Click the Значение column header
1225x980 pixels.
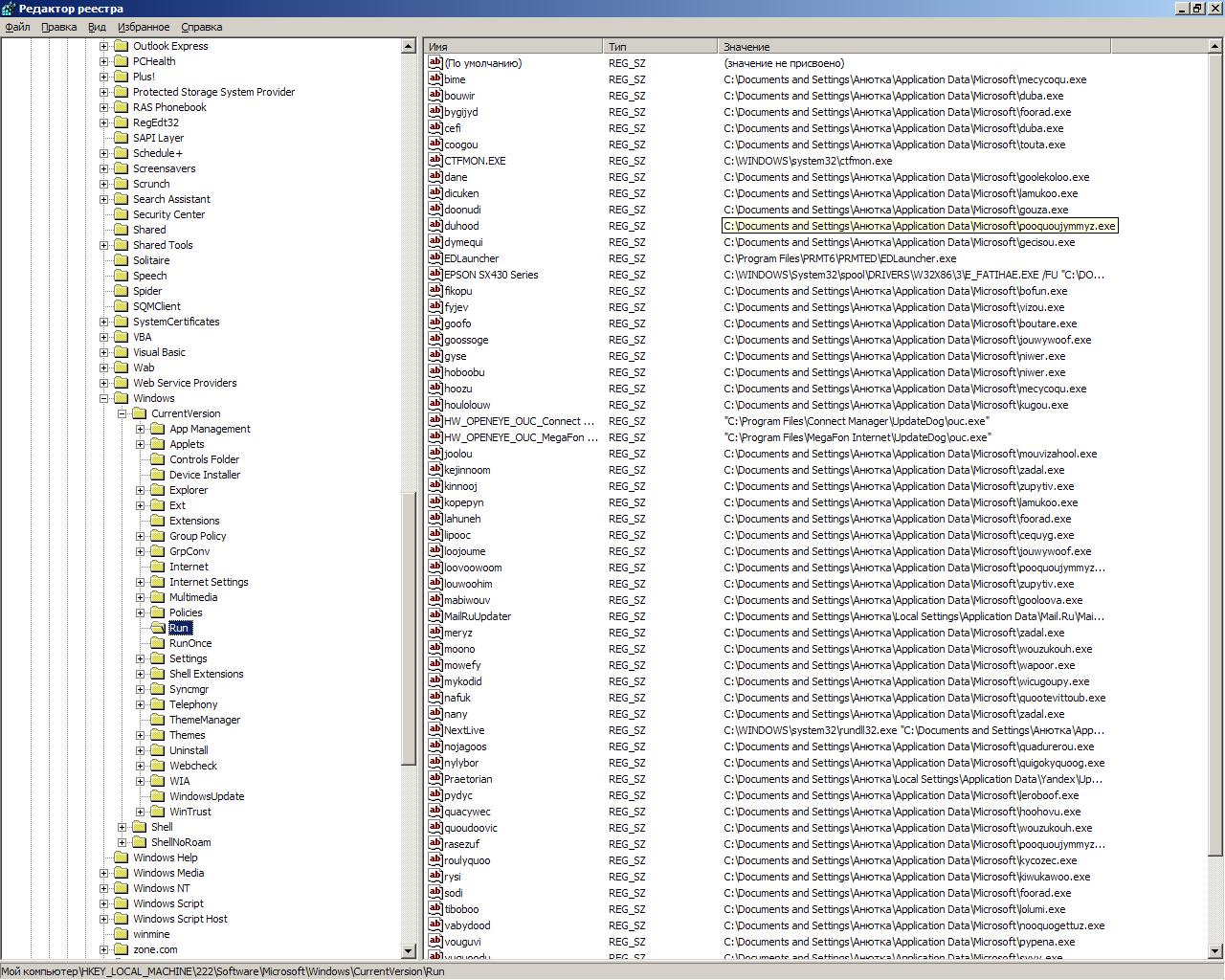coord(914,47)
